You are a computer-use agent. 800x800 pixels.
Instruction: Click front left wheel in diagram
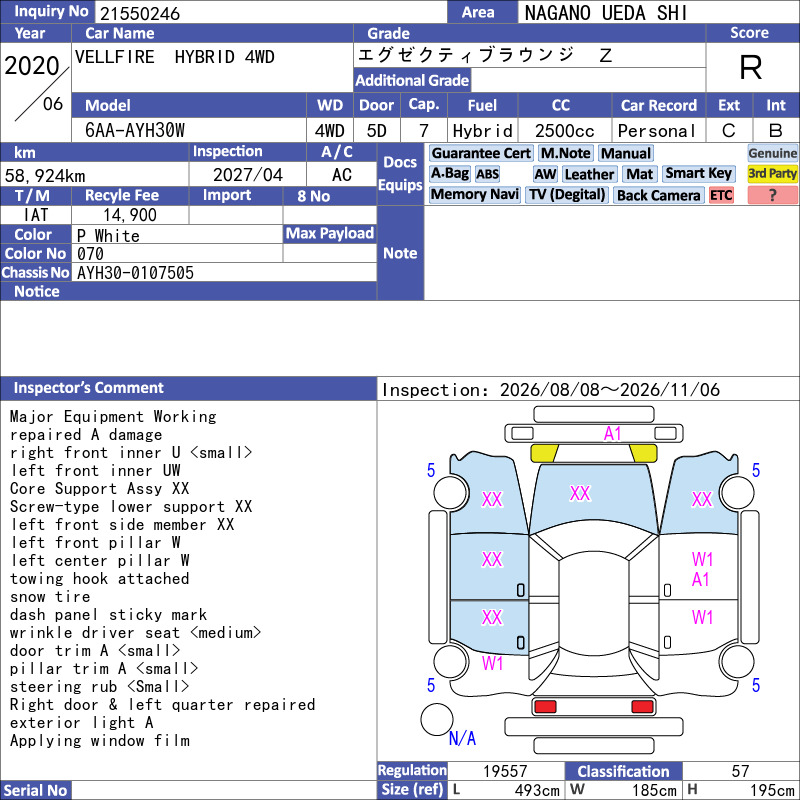pos(451,492)
